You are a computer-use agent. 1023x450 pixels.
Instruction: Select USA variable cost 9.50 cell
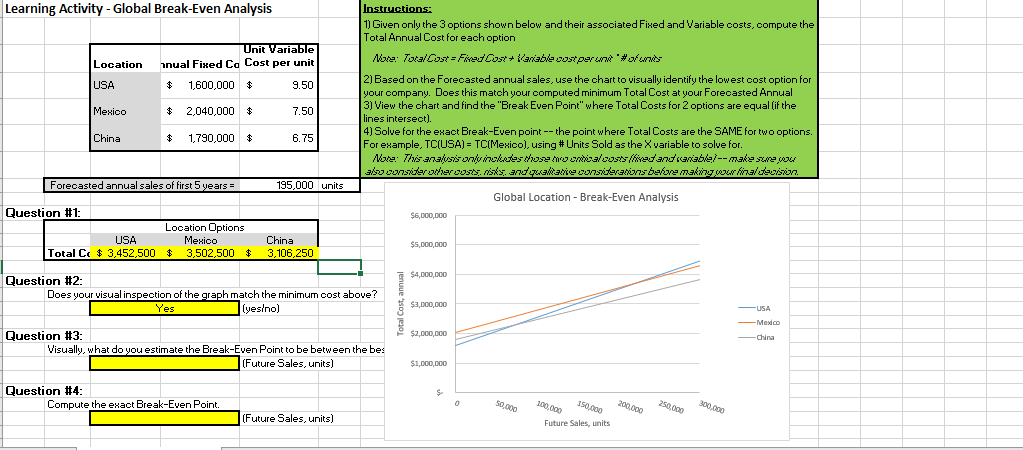tap(281, 85)
